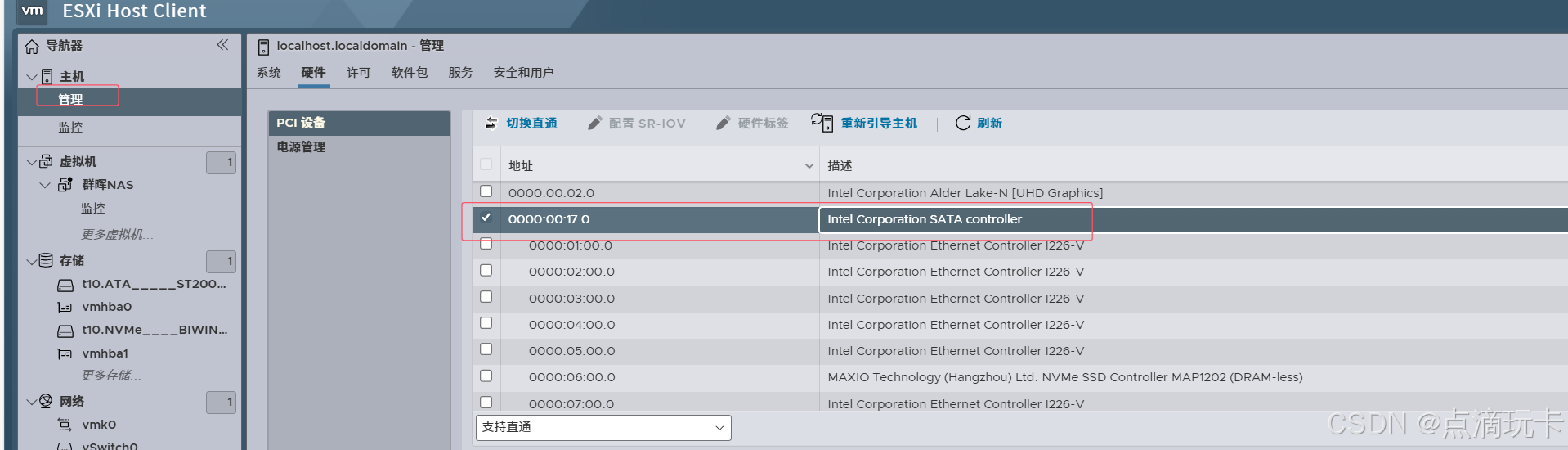Check the box for address 0000:03:00.0
1568x450 pixels.
(486, 297)
